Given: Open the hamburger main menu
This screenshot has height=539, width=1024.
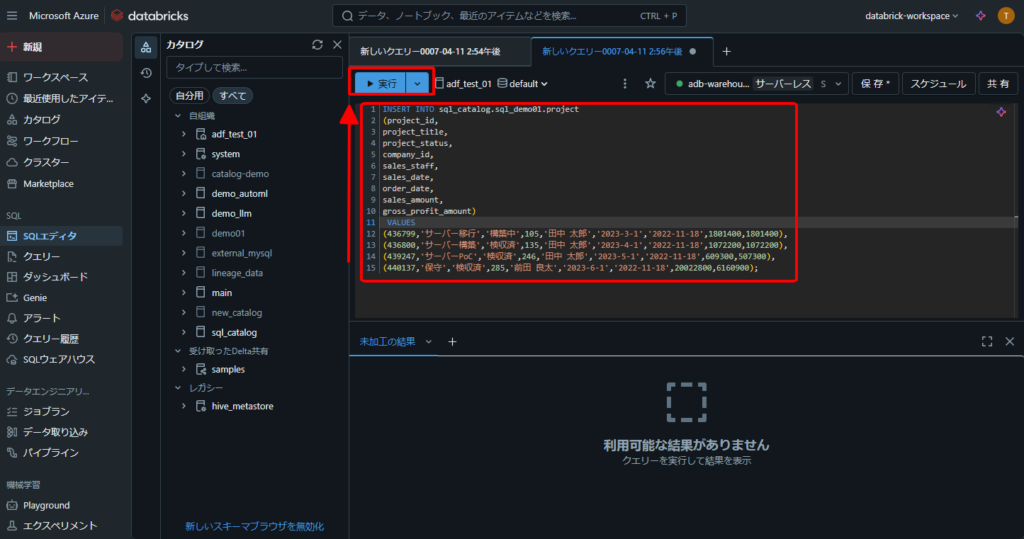Looking at the screenshot, I should pyautogui.click(x=12, y=16).
